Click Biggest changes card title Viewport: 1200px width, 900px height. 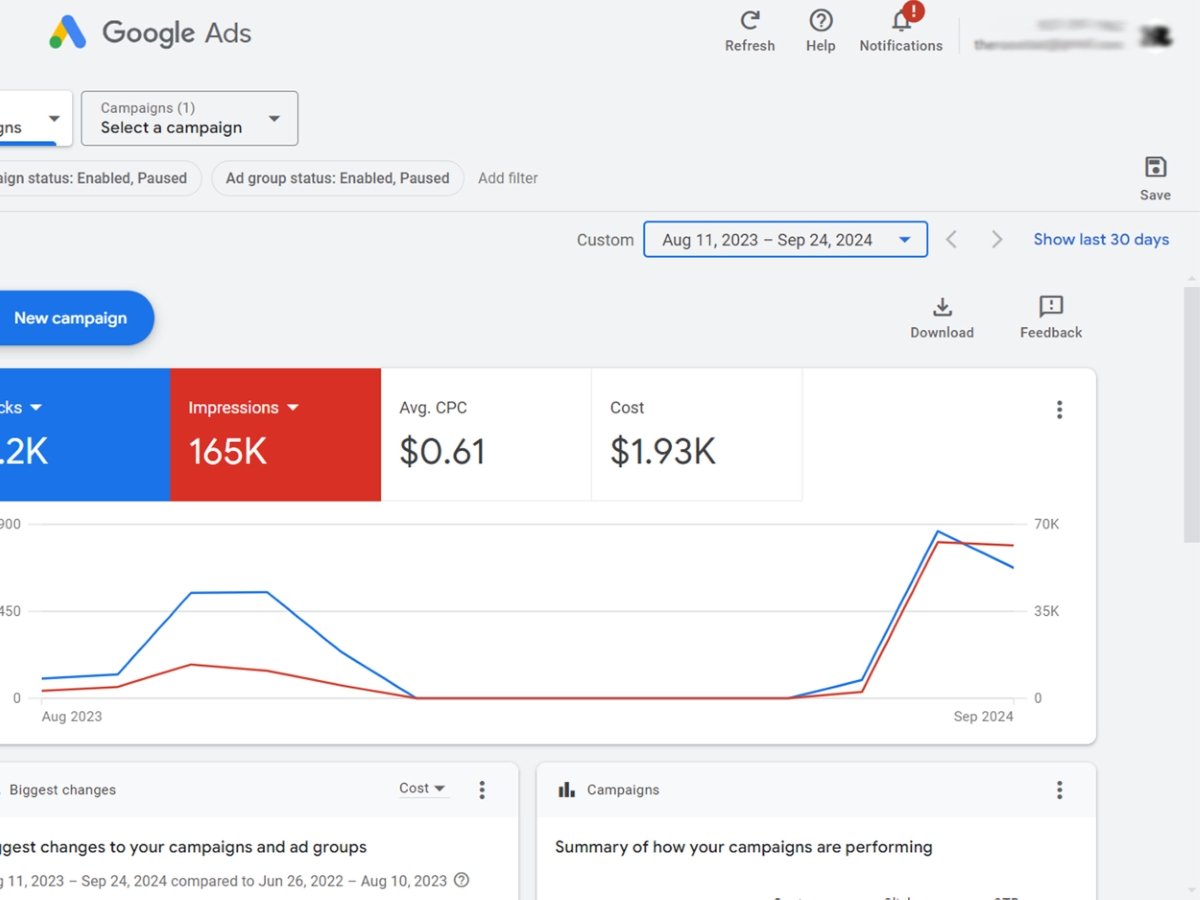coord(62,790)
